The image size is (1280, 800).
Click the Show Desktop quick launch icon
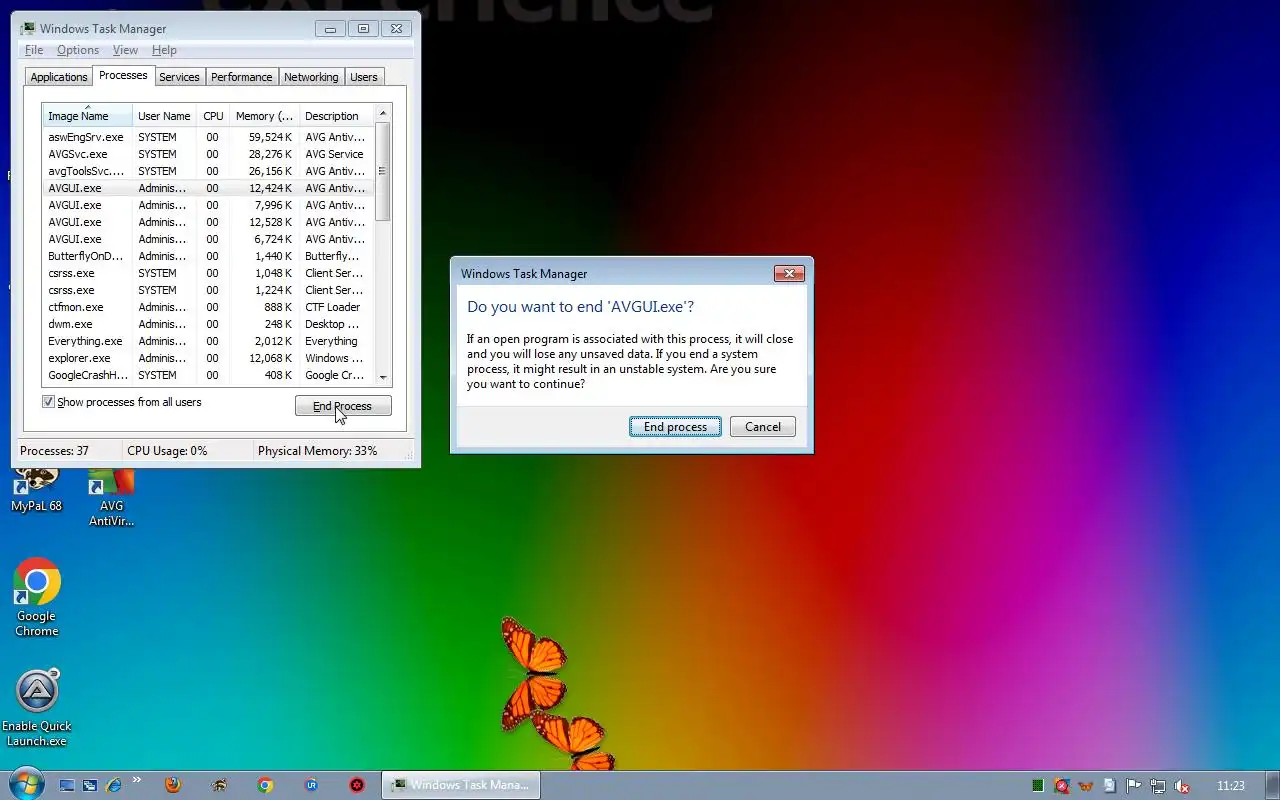click(67, 786)
